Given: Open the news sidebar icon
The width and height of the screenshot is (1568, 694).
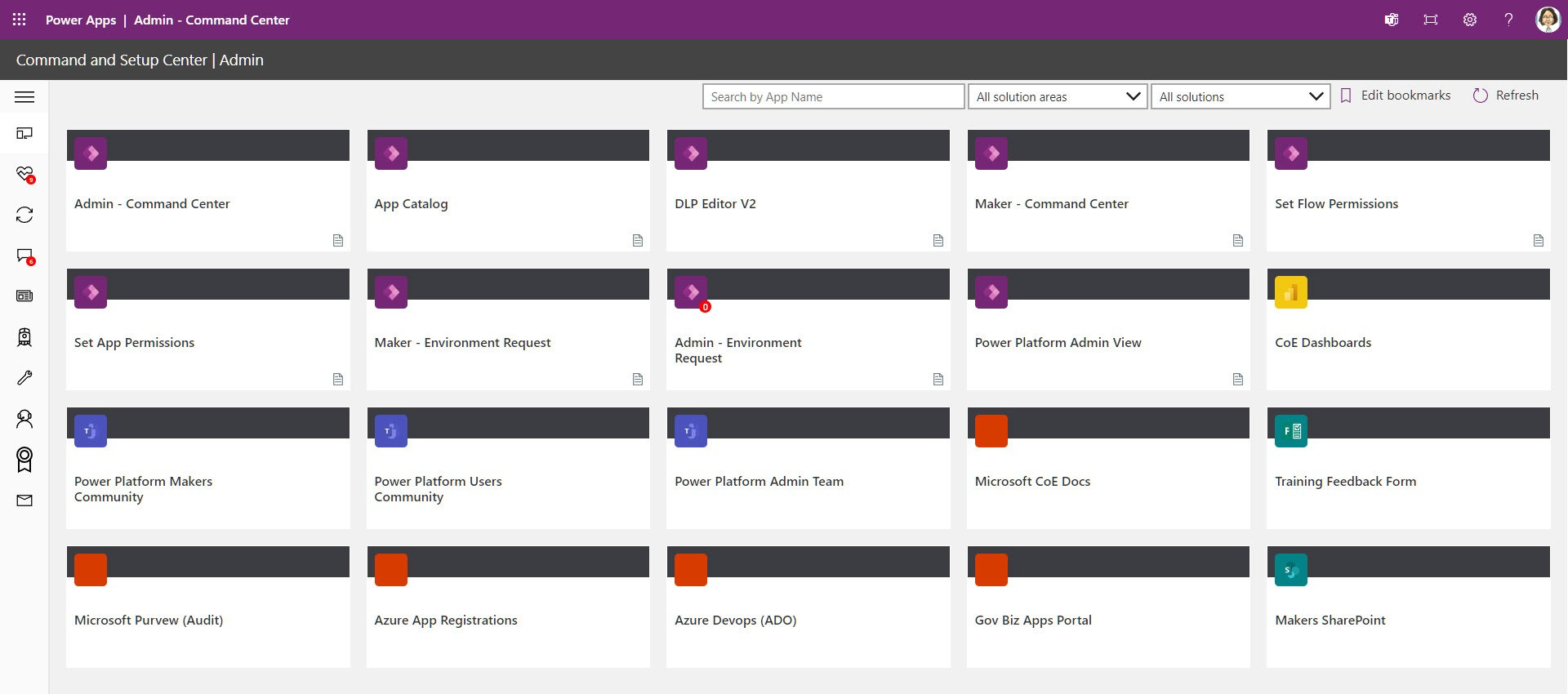Looking at the screenshot, I should tap(24, 296).
